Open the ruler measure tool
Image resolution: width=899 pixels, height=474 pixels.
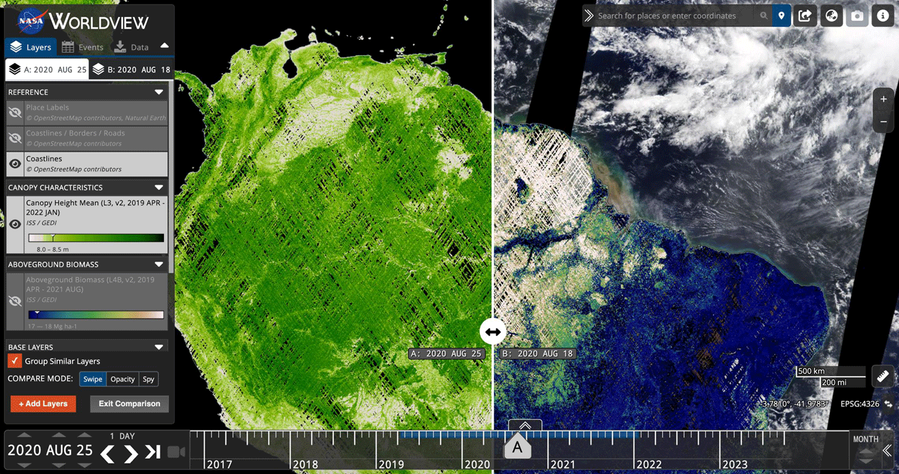pos(881,376)
